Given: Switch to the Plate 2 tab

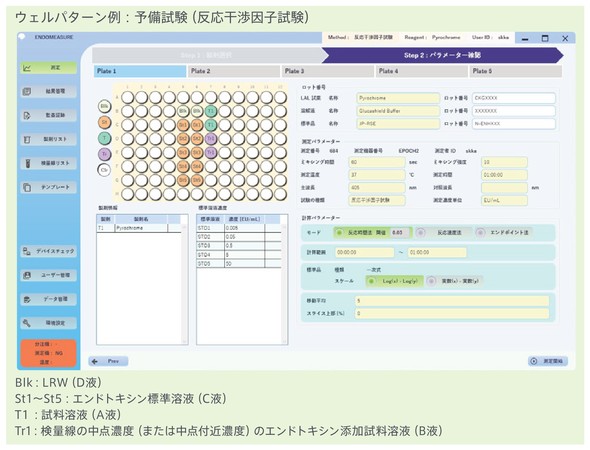Looking at the screenshot, I should coord(234,71).
